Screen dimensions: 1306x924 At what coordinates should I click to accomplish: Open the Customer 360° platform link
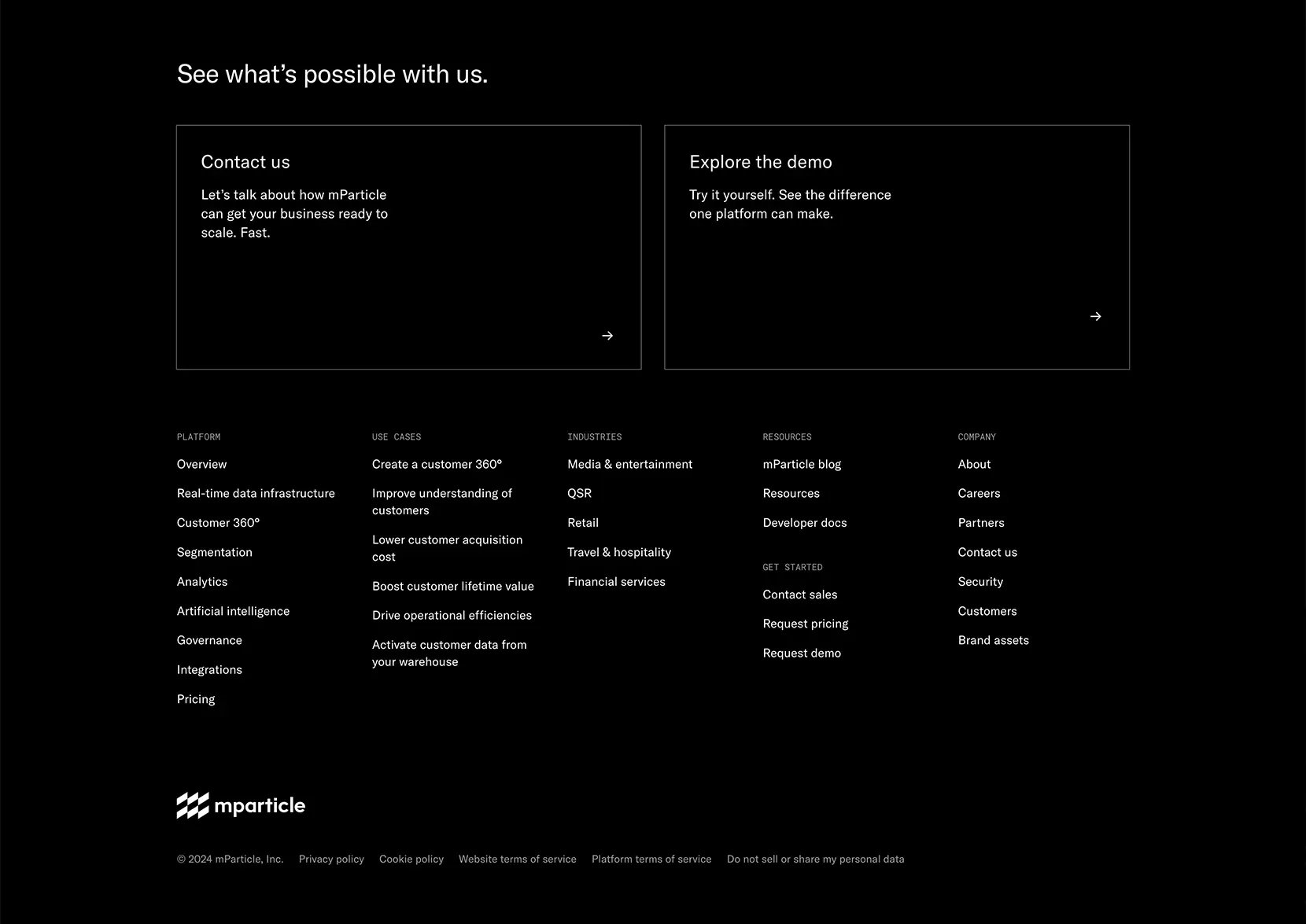[218, 522]
